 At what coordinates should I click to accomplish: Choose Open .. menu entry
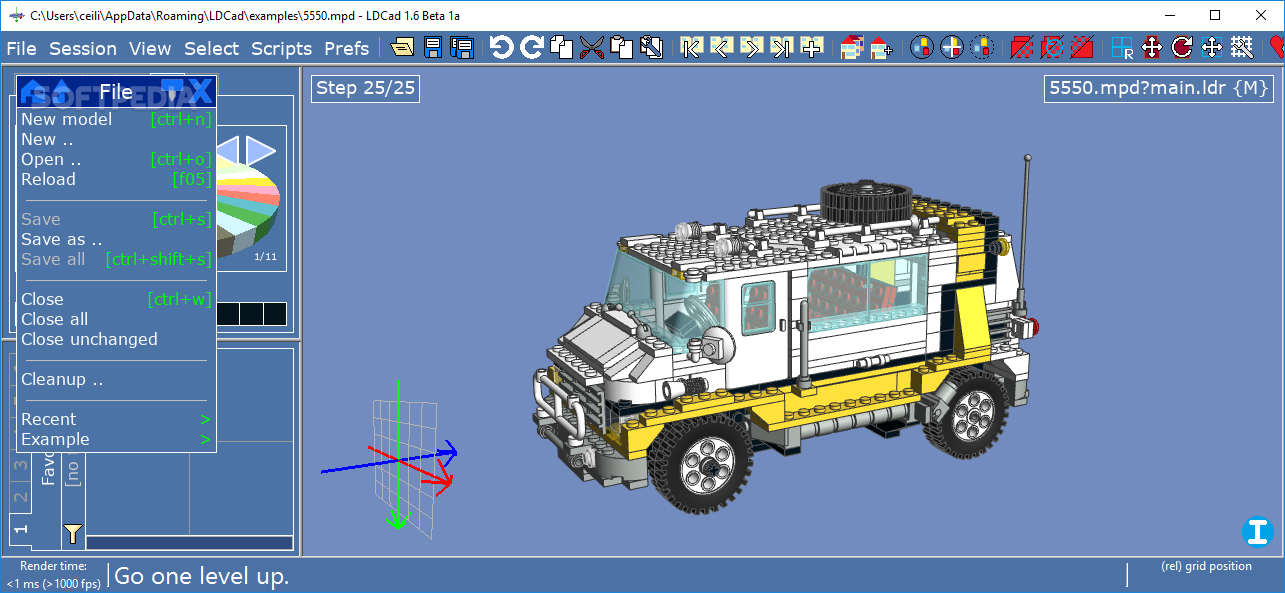[116, 159]
